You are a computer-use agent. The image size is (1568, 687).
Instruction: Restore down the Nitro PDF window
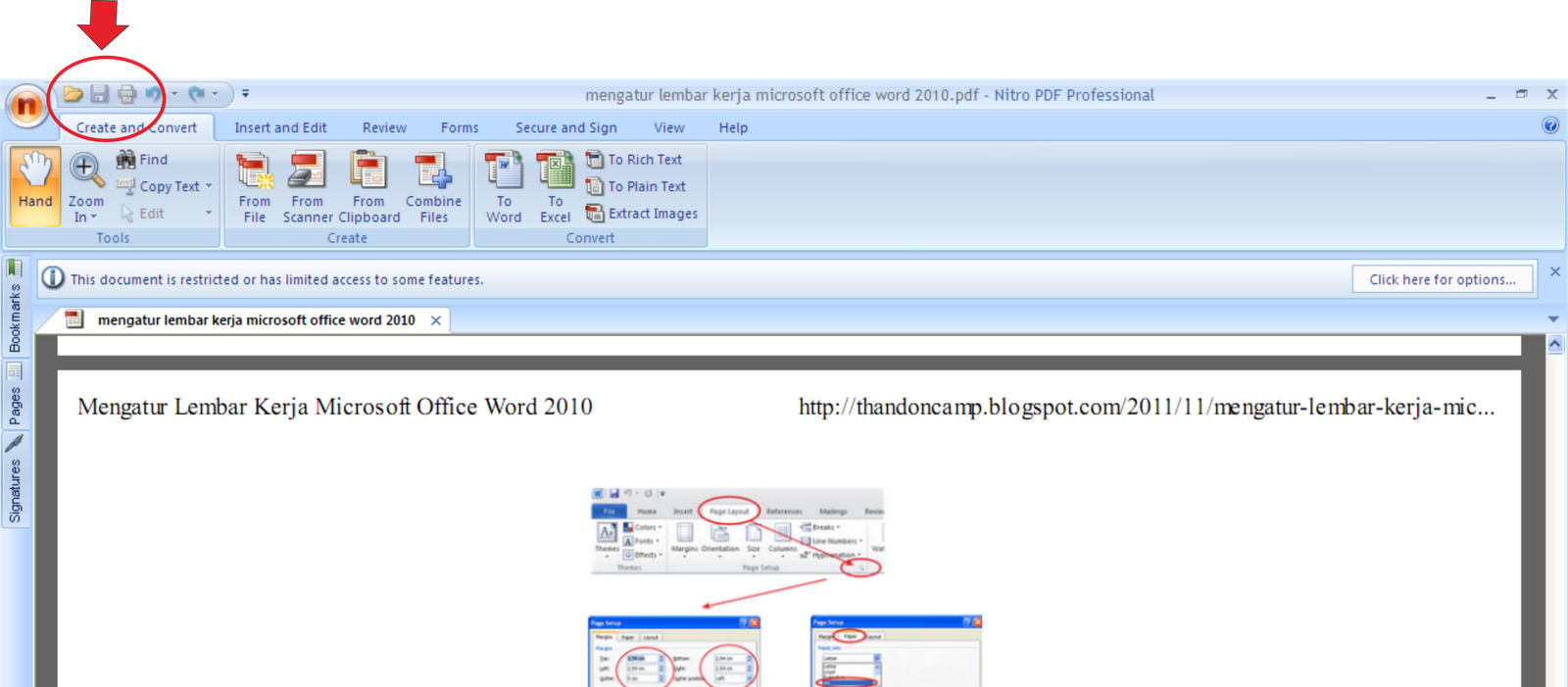pyautogui.click(x=1521, y=94)
